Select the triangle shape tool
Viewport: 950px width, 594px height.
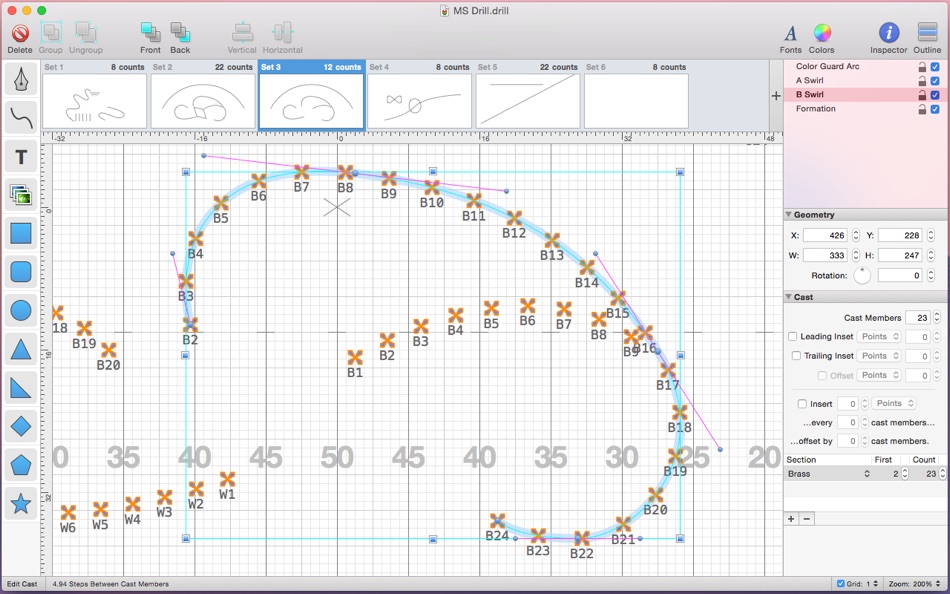[21, 350]
